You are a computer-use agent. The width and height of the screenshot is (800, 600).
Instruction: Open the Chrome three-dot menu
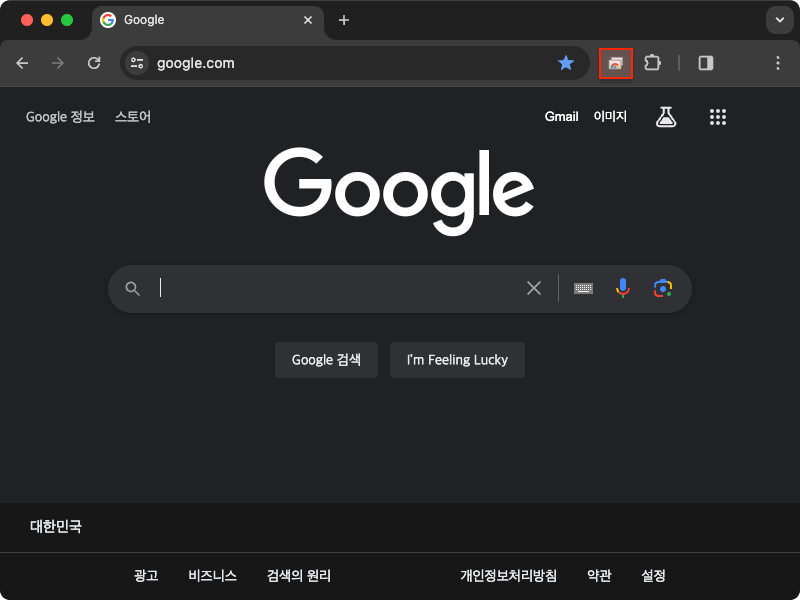[x=778, y=63]
